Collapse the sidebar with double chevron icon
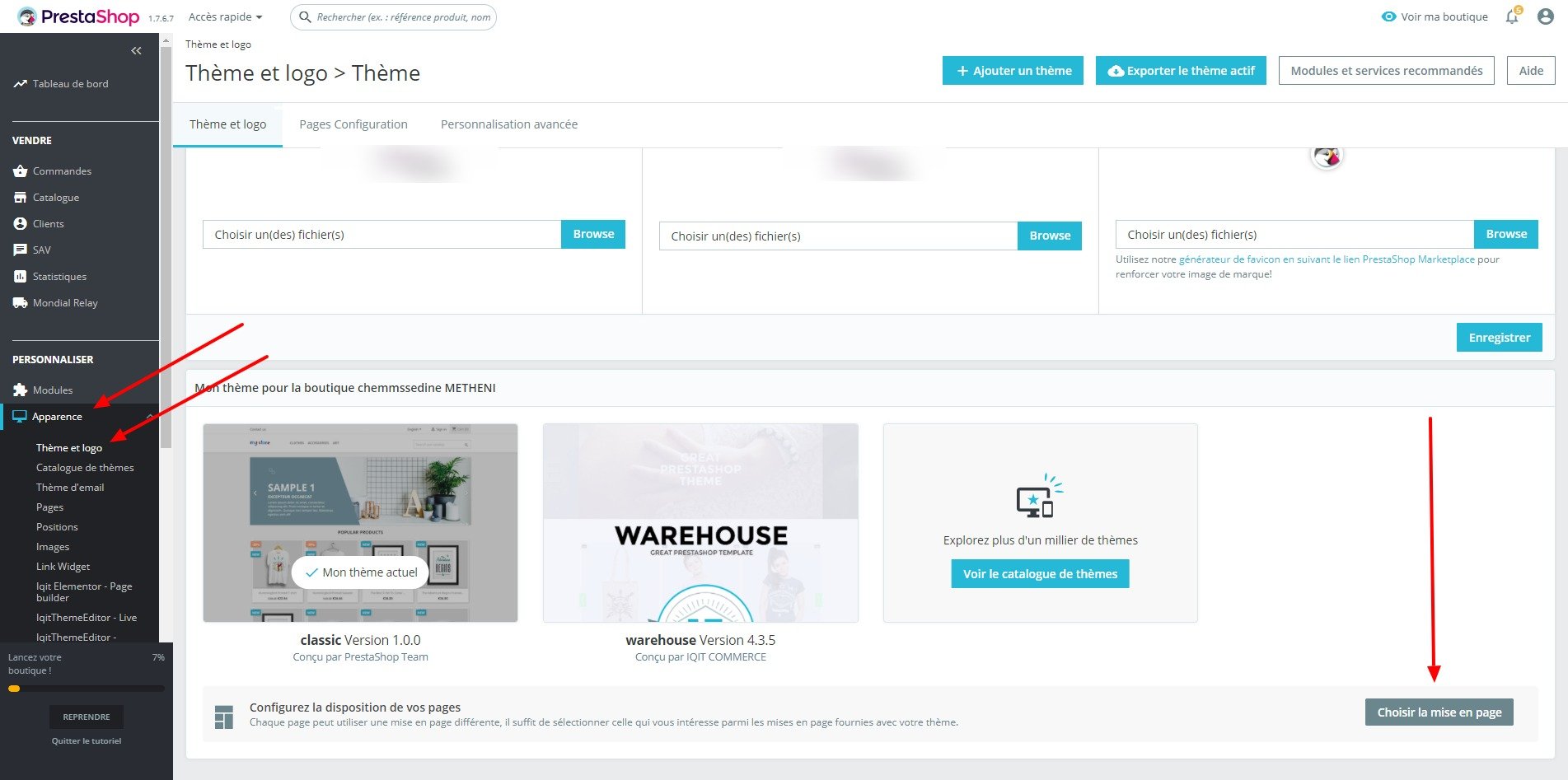The width and height of the screenshot is (1568, 780). click(136, 51)
